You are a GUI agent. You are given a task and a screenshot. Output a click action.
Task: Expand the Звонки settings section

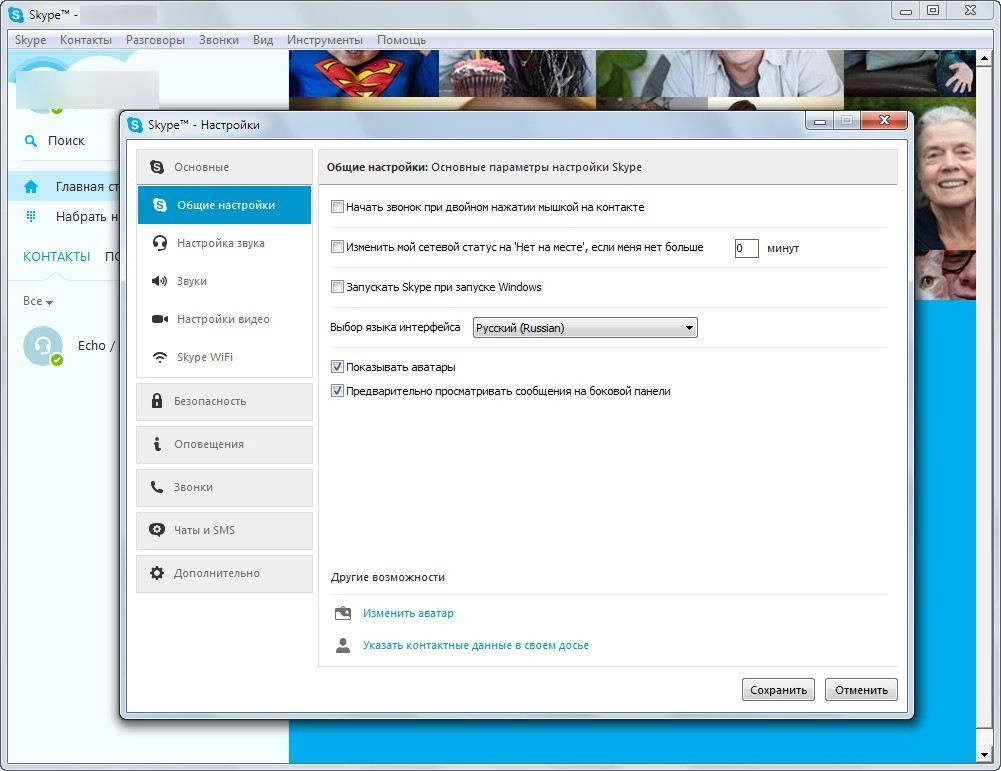[224, 488]
